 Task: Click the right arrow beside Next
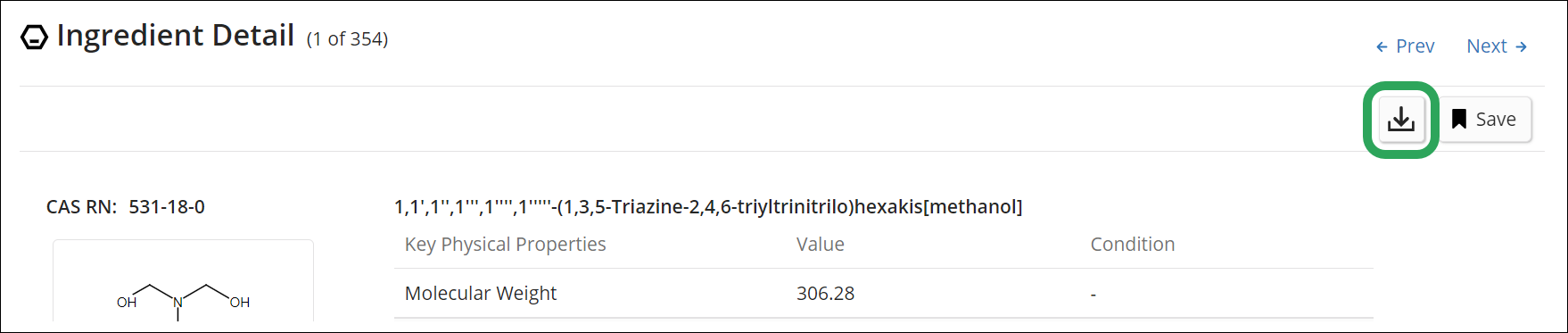click(x=1522, y=46)
